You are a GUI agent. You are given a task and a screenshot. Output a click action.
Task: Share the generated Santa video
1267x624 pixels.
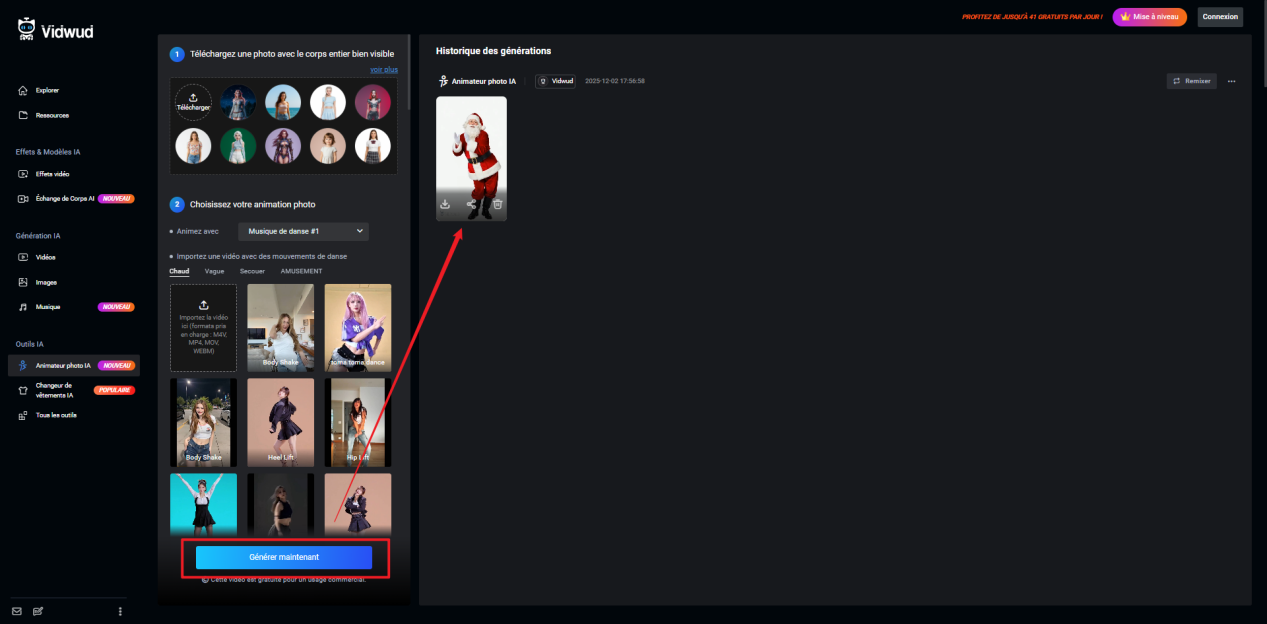click(471, 204)
